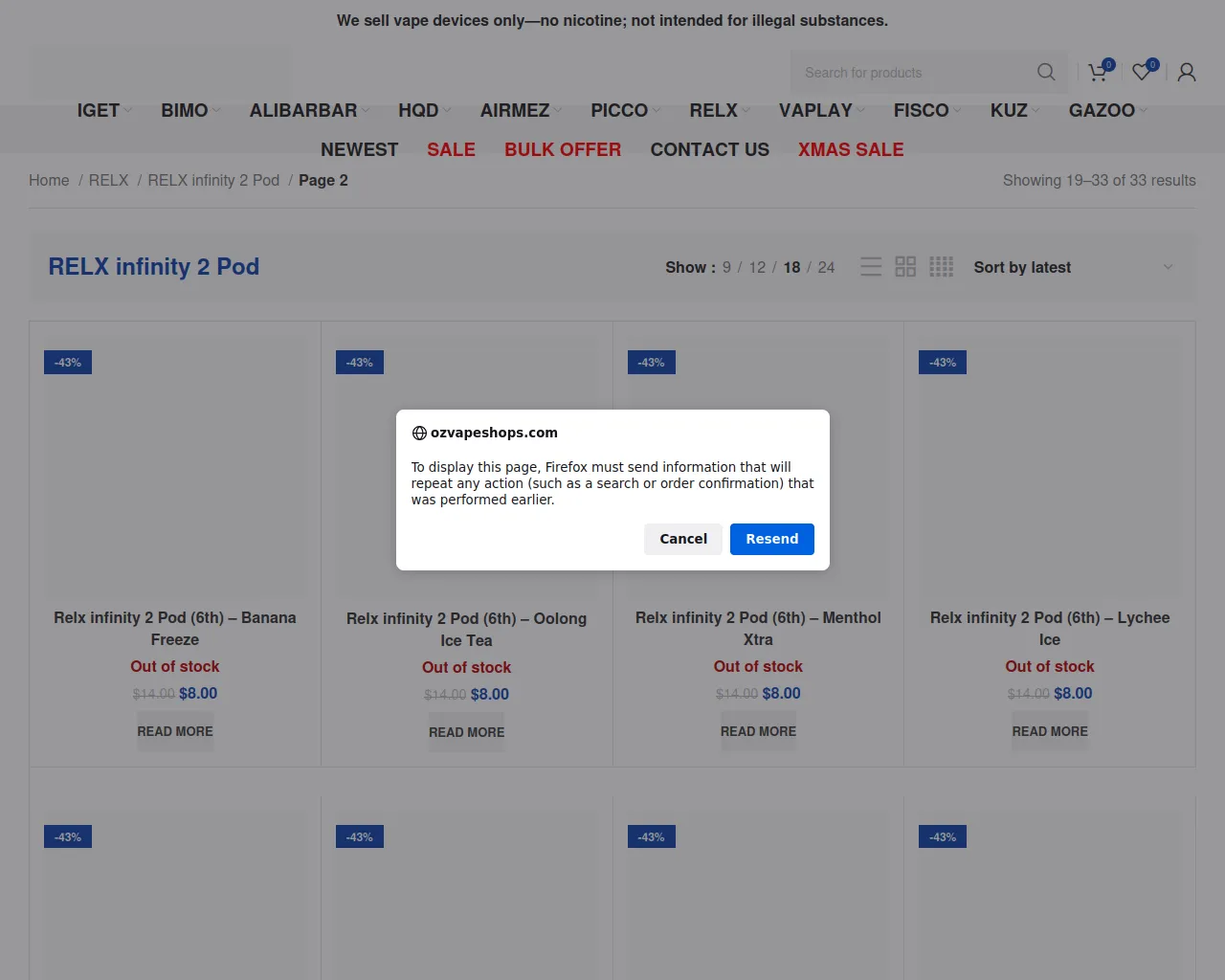Open the KUZ menu item
1225x980 pixels.
point(1009,110)
